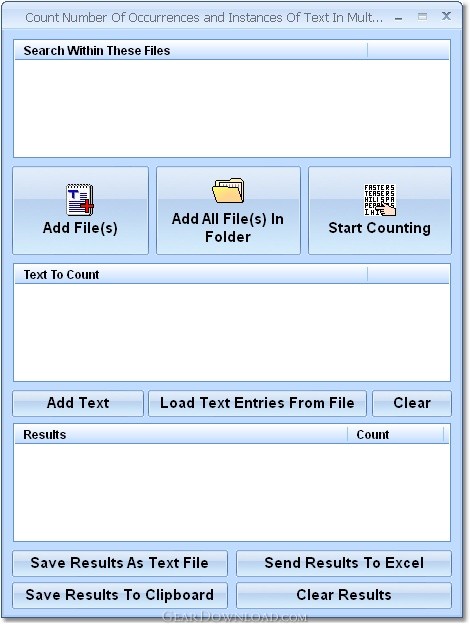Sort by the Count column header

tap(395, 434)
